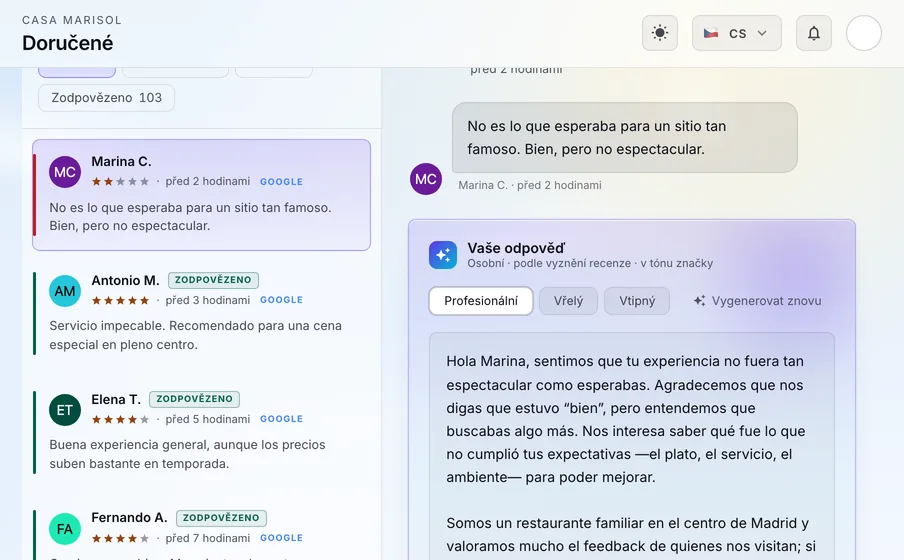Click the AI sparkle icon beside Vaše odpověď

pos(443,255)
